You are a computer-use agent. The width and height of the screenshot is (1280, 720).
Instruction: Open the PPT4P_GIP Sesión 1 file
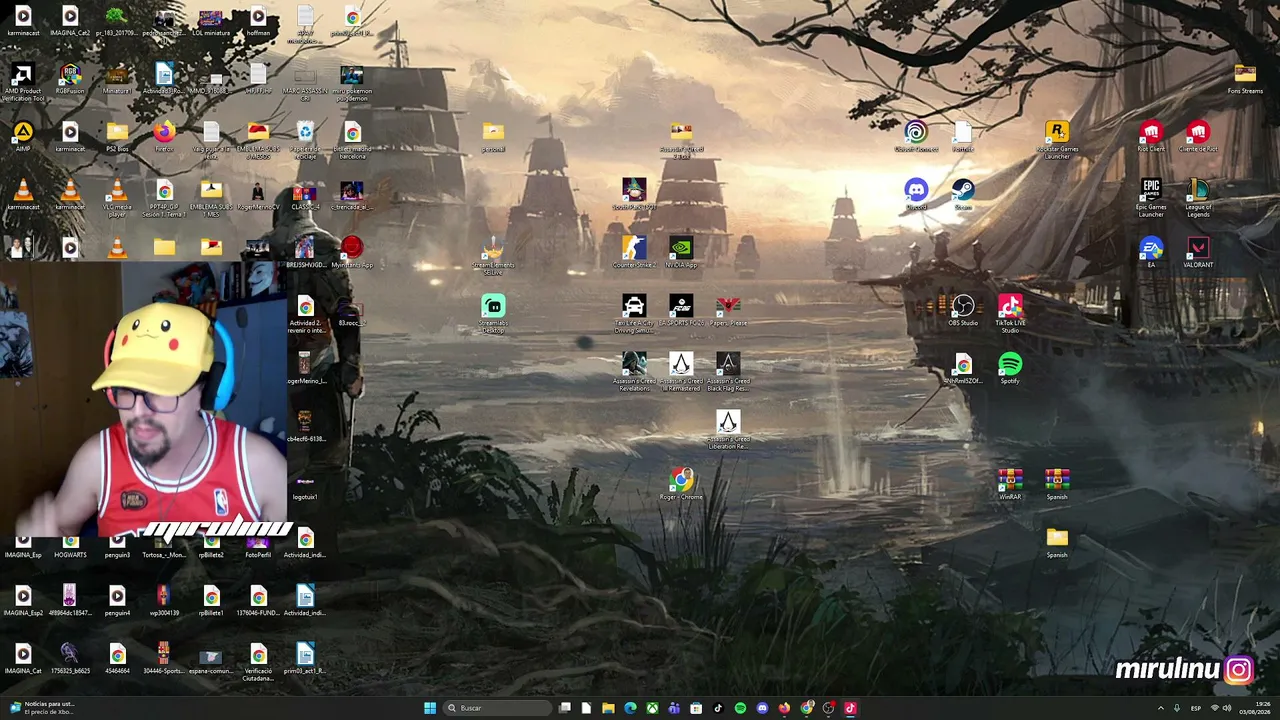point(164,199)
